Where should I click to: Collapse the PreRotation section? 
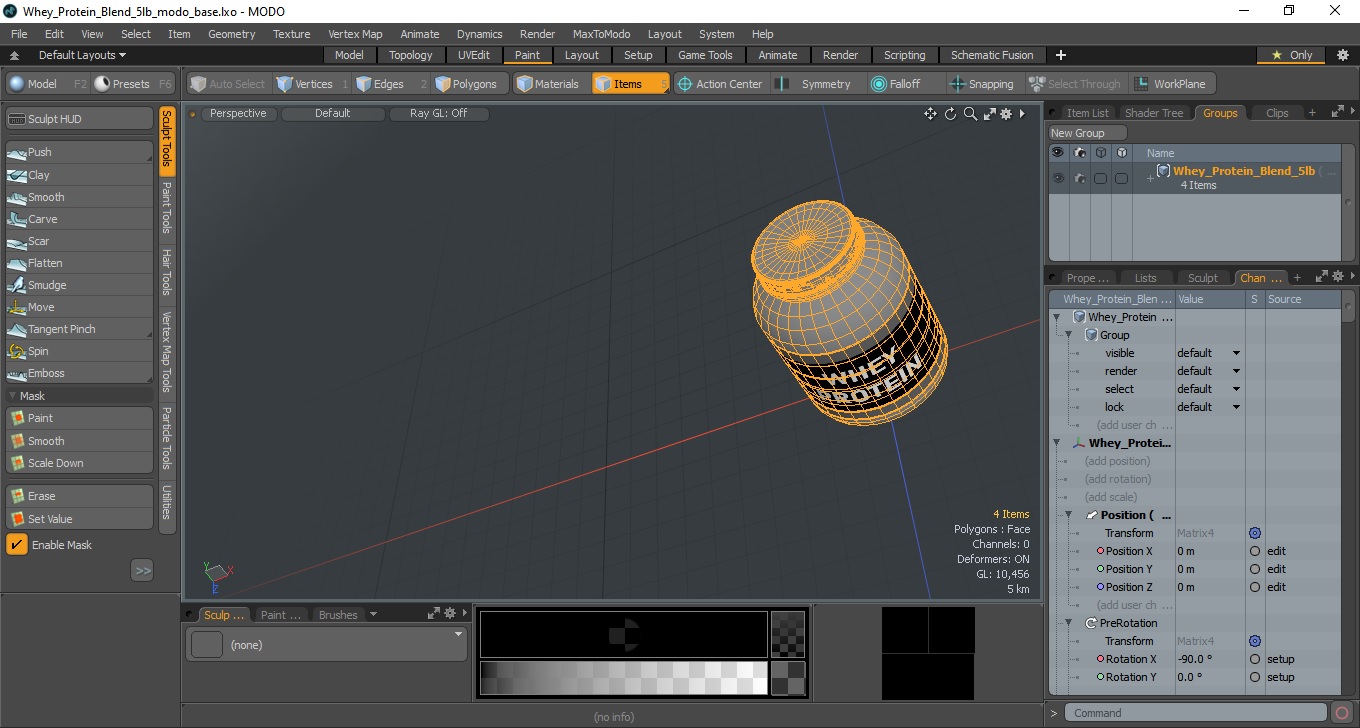[1069, 623]
